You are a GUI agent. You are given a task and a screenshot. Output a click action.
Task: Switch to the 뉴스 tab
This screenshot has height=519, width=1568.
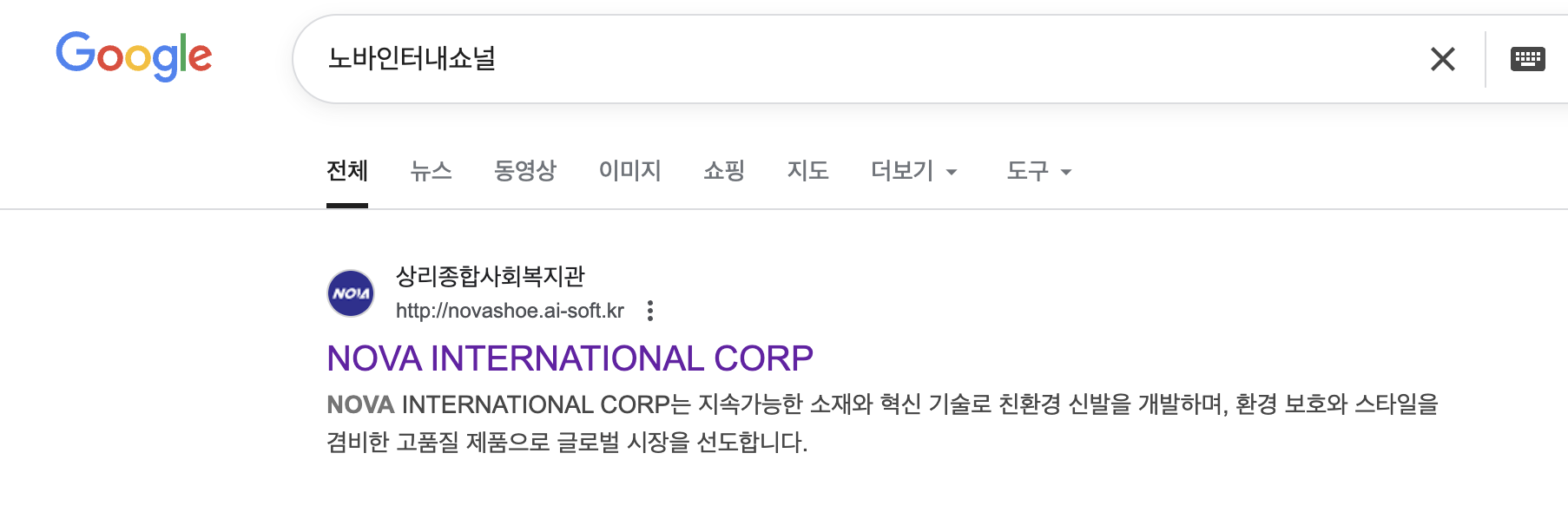coord(431,170)
